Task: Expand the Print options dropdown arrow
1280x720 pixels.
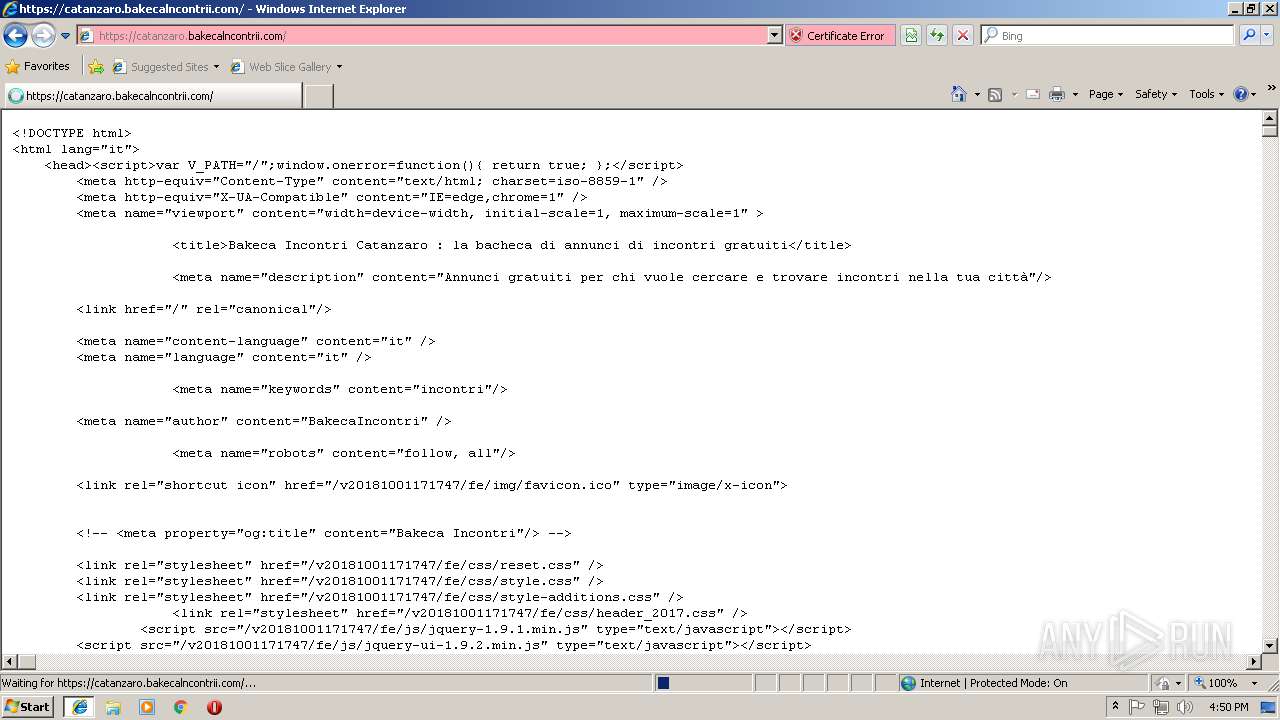Action: (1075, 94)
